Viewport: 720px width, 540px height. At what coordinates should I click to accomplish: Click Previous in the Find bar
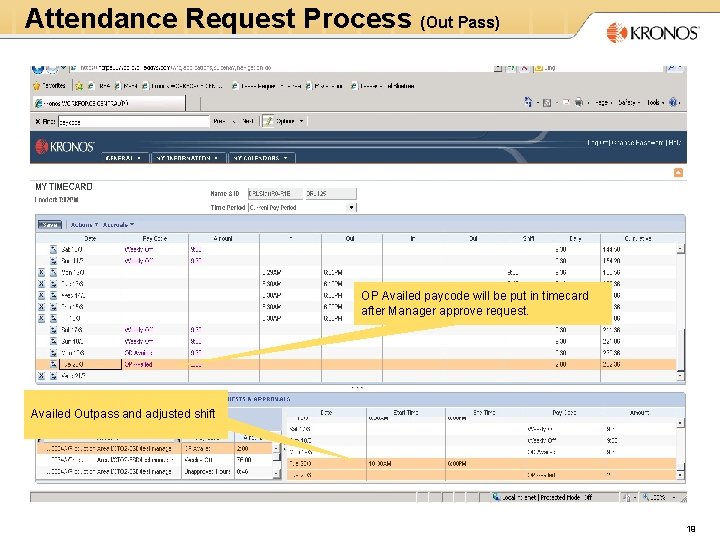[219, 121]
